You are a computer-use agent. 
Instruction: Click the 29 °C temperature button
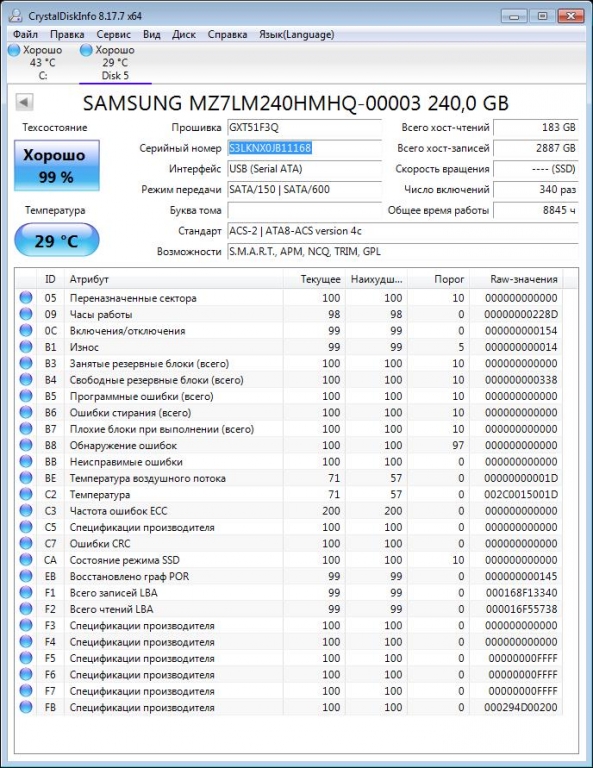coord(57,240)
